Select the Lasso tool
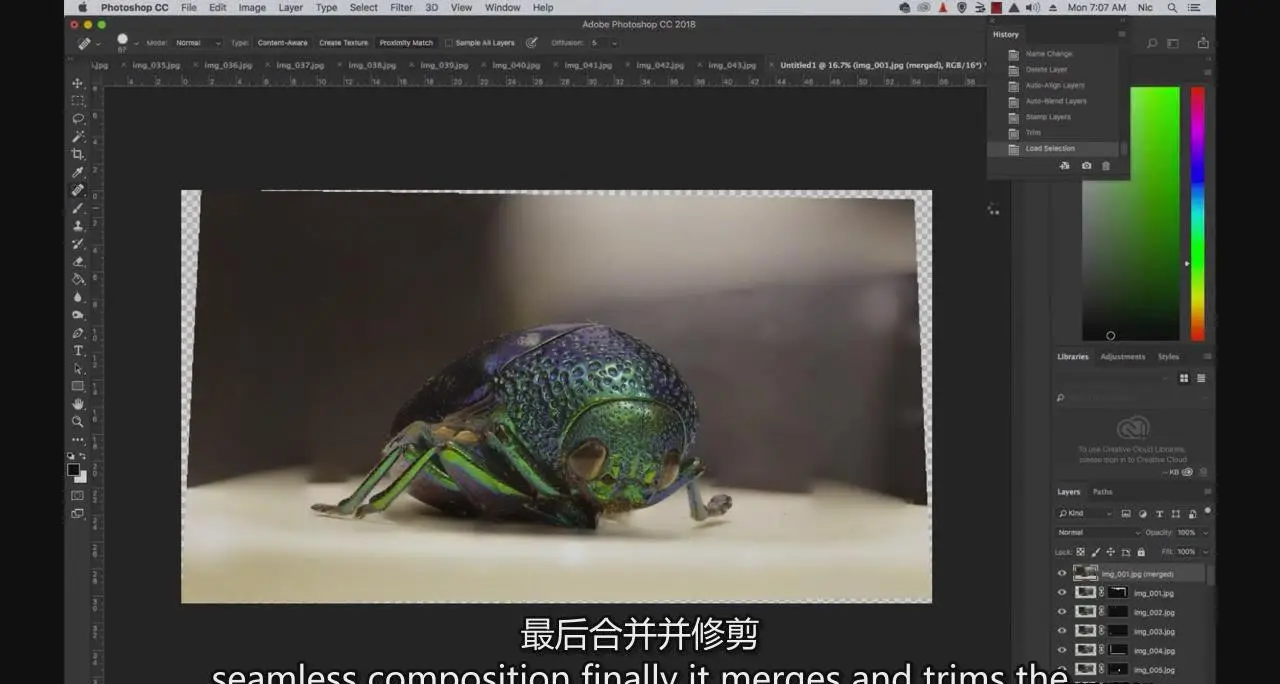 pyautogui.click(x=78, y=118)
